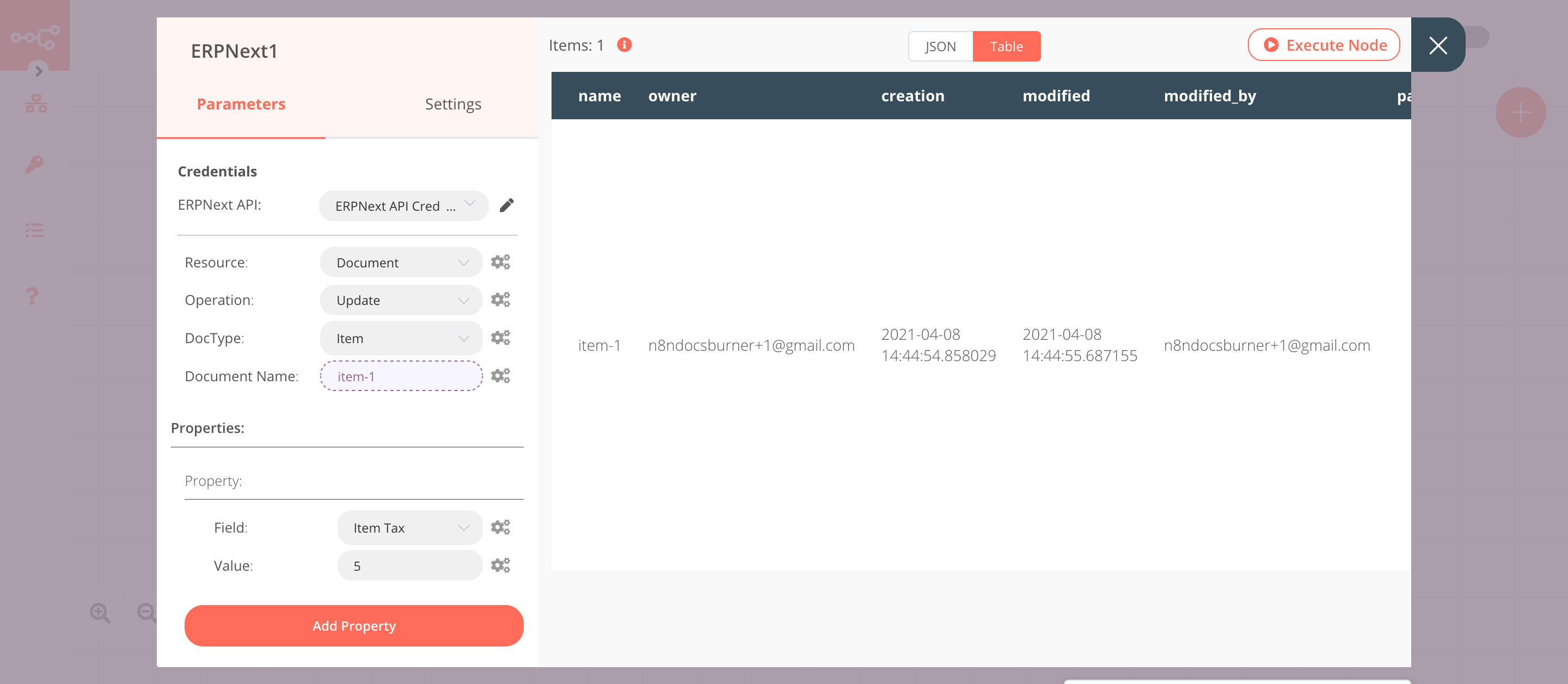This screenshot has height=684, width=1568.
Task: Toggle settings gear icon next to Item Tax
Action: click(500, 527)
